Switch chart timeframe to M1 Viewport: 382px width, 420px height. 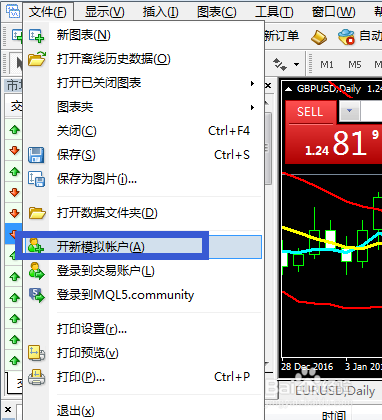327,64
